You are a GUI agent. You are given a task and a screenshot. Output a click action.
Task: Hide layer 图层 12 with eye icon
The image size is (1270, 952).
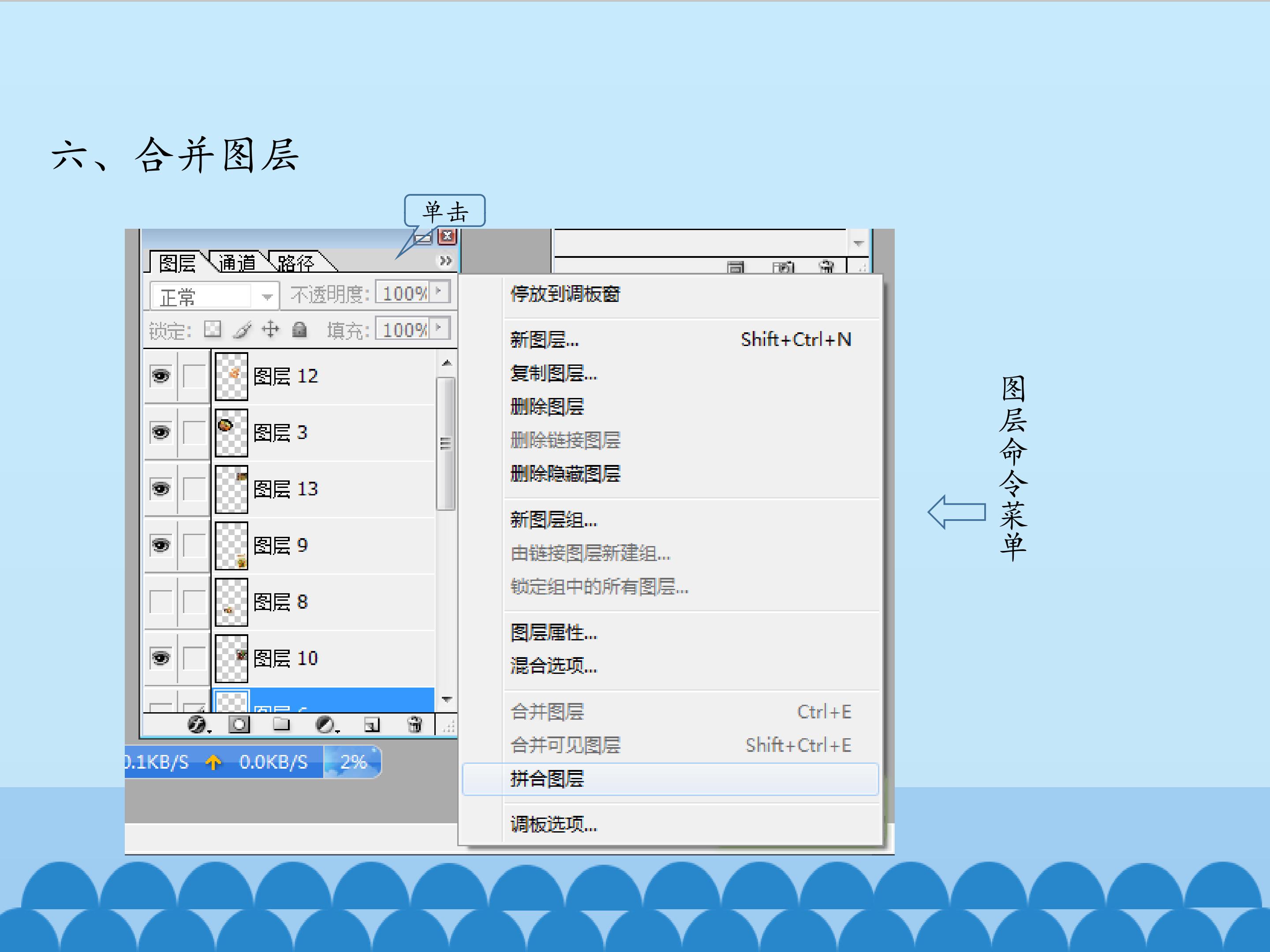(x=161, y=376)
